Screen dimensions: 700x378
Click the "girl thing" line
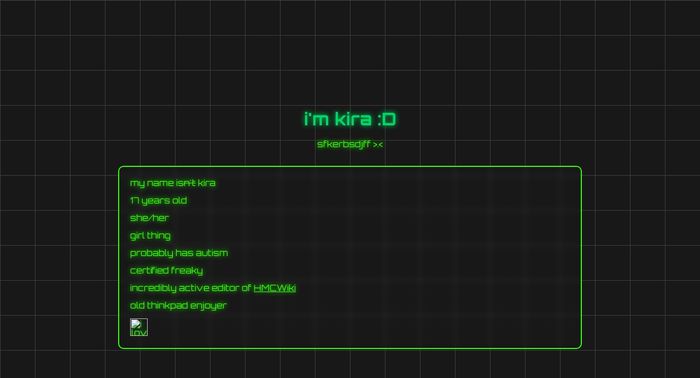[x=150, y=236]
